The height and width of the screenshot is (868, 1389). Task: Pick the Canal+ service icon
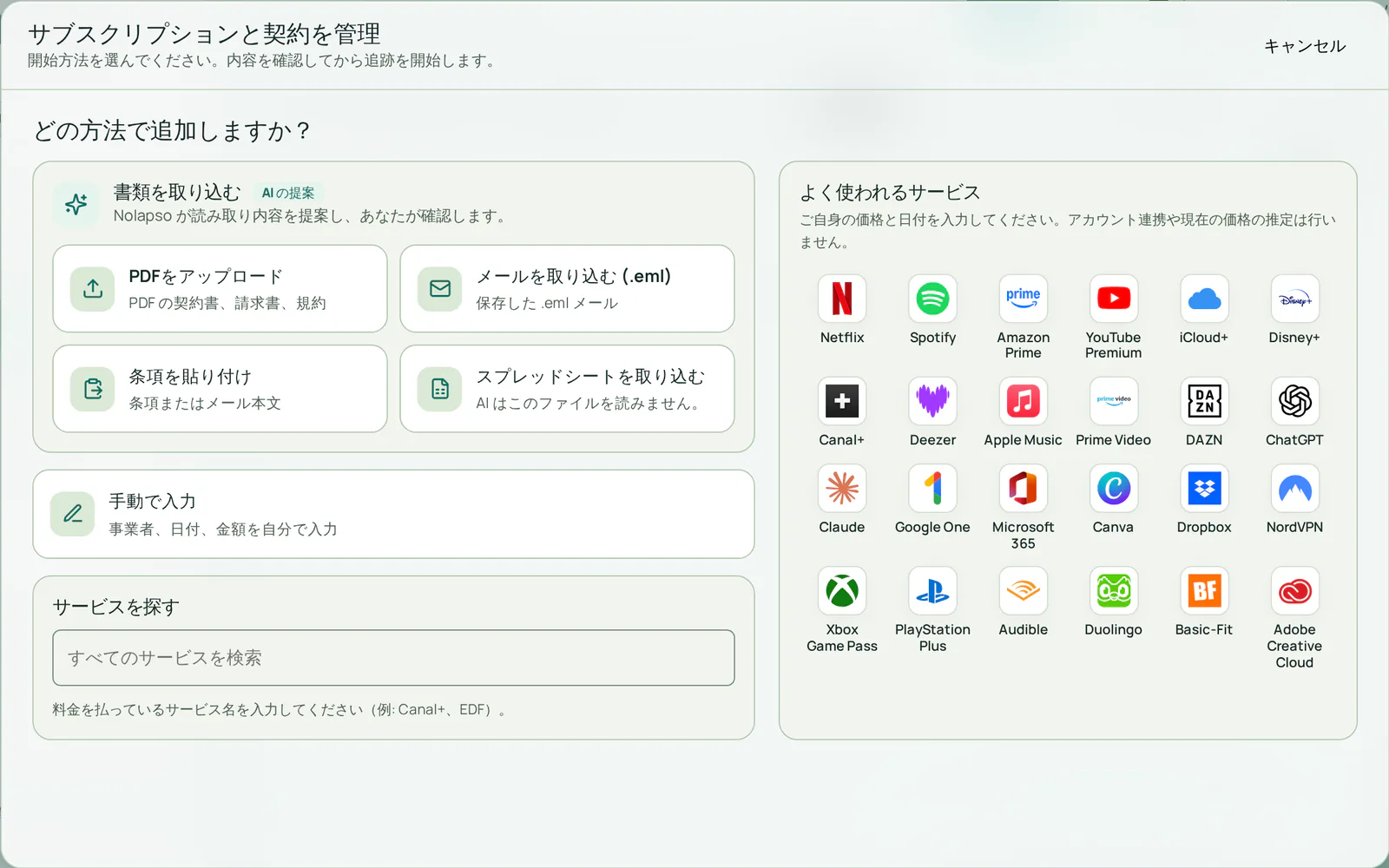[842, 401]
